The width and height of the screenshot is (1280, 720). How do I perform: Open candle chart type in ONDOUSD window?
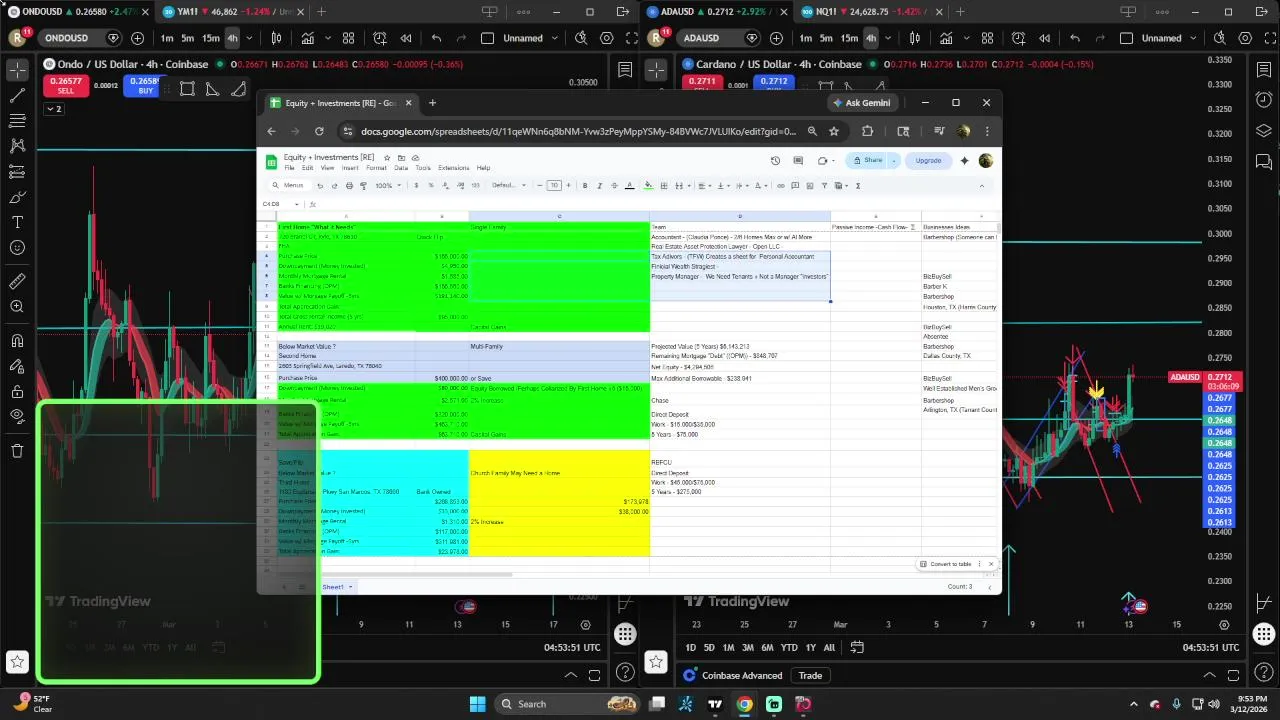click(x=277, y=38)
